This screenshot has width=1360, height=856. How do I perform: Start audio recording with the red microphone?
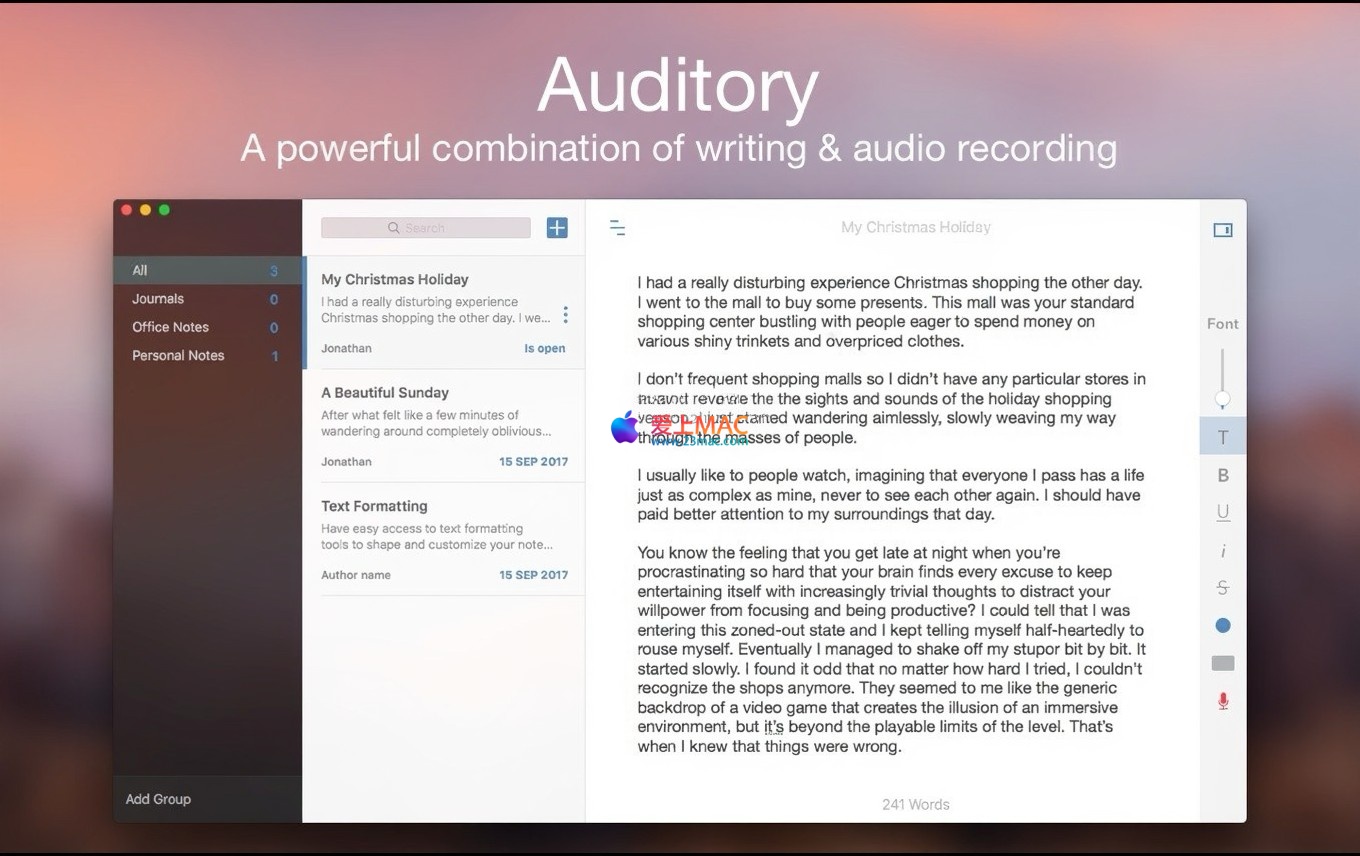coord(1222,701)
